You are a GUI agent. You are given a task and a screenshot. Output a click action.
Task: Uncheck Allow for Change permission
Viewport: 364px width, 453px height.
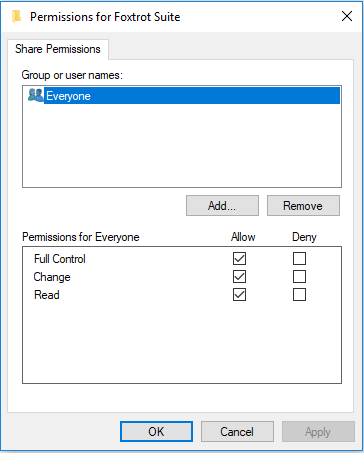click(x=239, y=277)
